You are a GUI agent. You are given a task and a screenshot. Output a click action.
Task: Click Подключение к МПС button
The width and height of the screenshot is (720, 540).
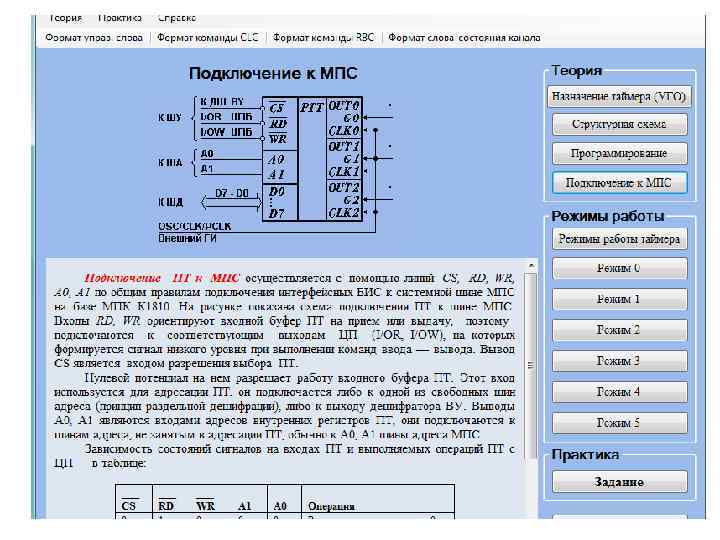[619, 183]
